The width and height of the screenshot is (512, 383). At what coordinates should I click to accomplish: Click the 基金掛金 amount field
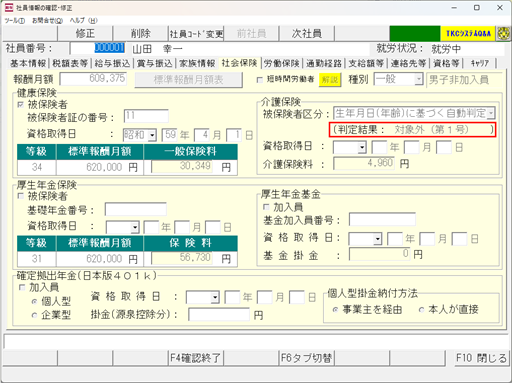tap(380, 254)
